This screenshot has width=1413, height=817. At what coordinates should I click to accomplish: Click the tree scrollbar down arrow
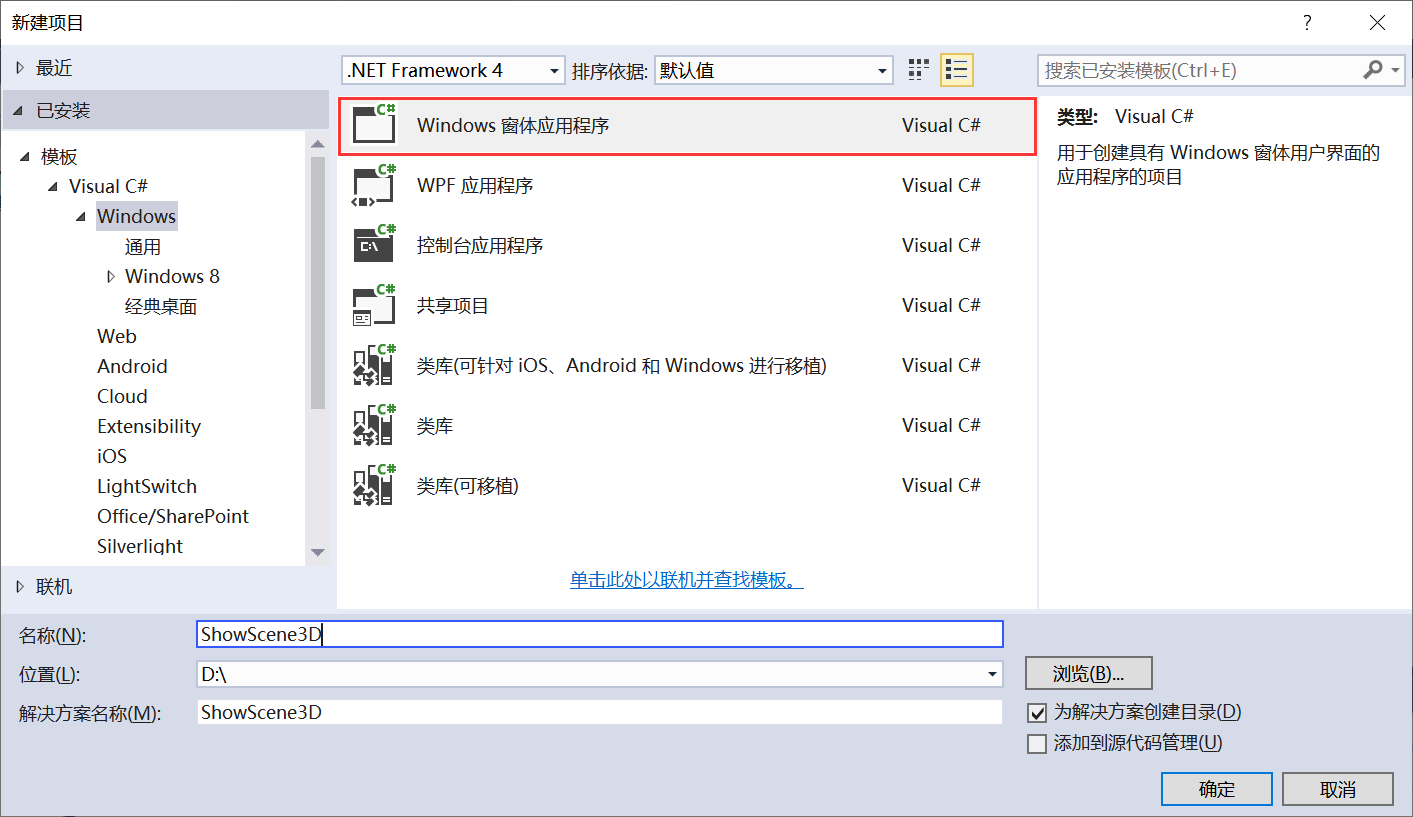(x=318, y=552)
